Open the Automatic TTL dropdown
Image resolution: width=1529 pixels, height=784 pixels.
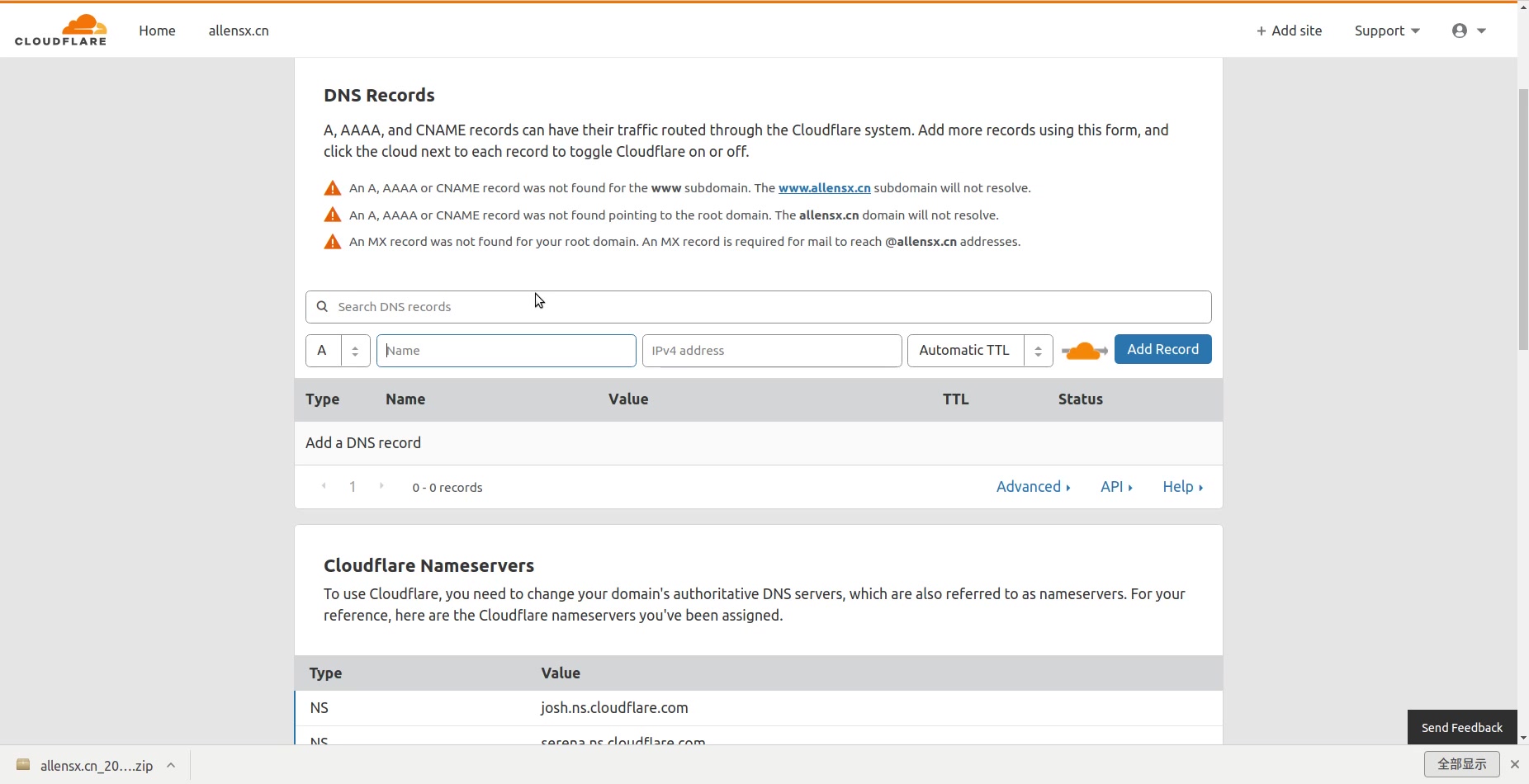pos(979,350)
